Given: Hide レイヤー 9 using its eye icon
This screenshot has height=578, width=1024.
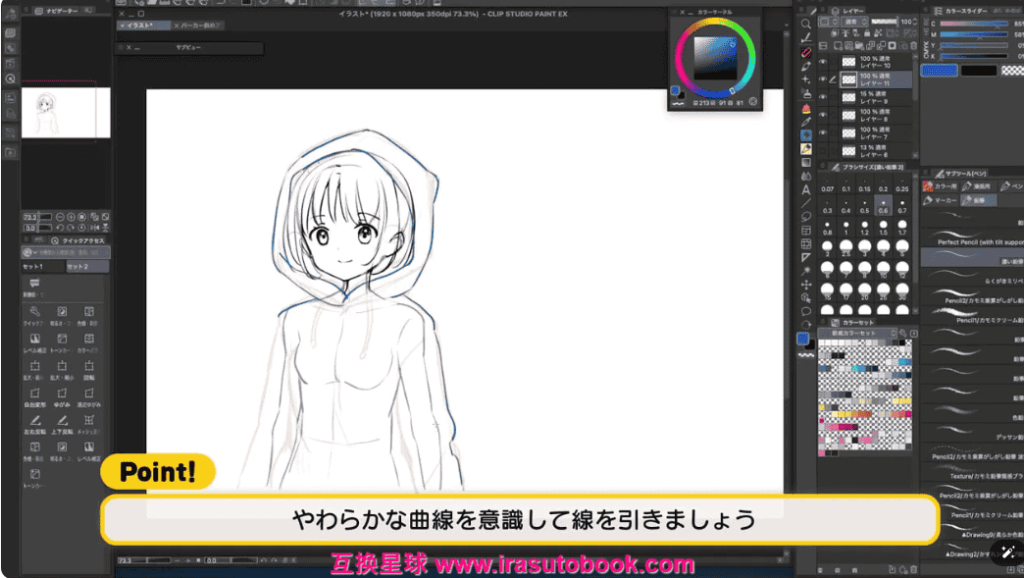Looking at the screenshot, I should (x=823, y=96).
